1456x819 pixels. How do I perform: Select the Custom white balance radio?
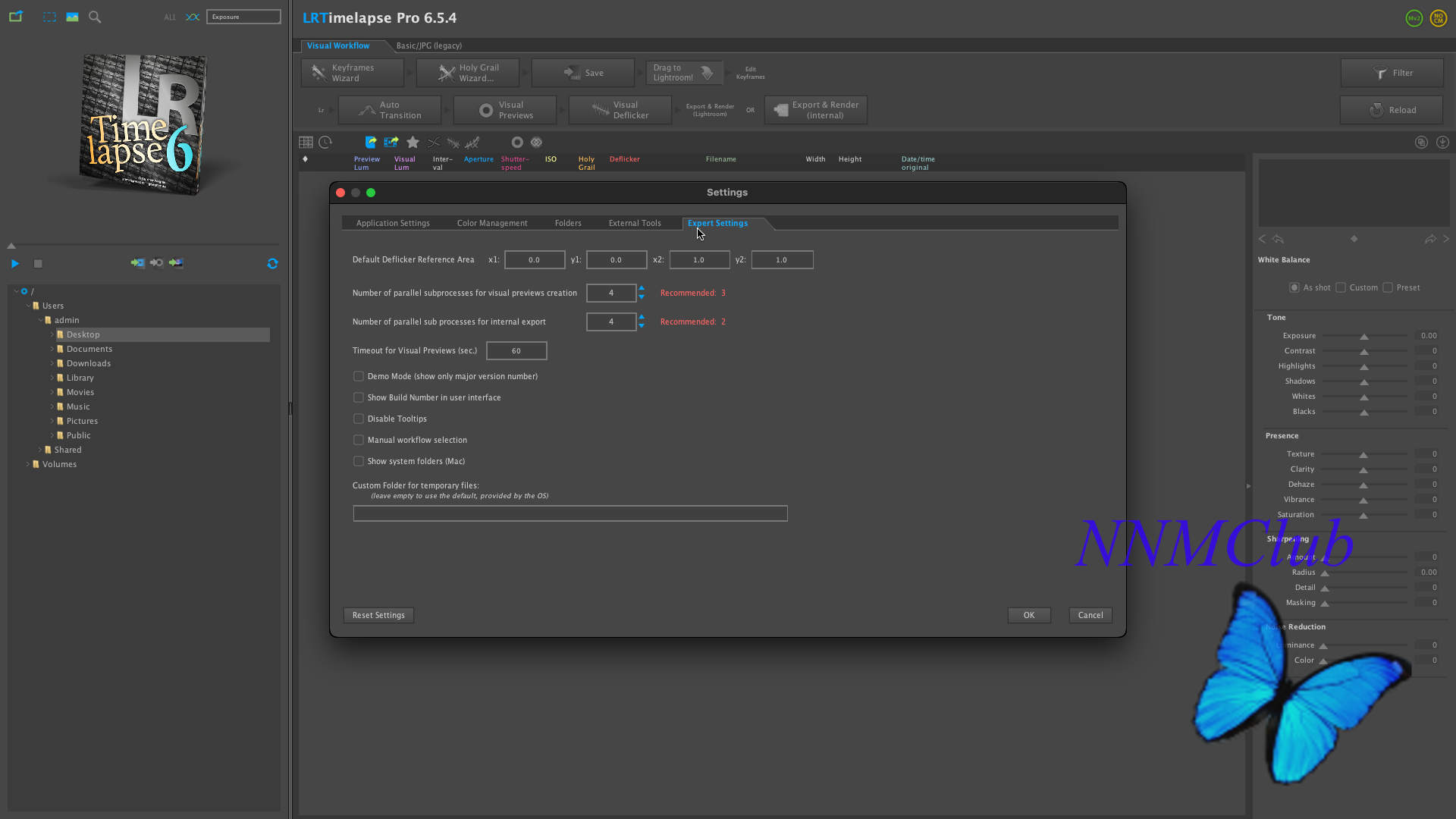1341,287
